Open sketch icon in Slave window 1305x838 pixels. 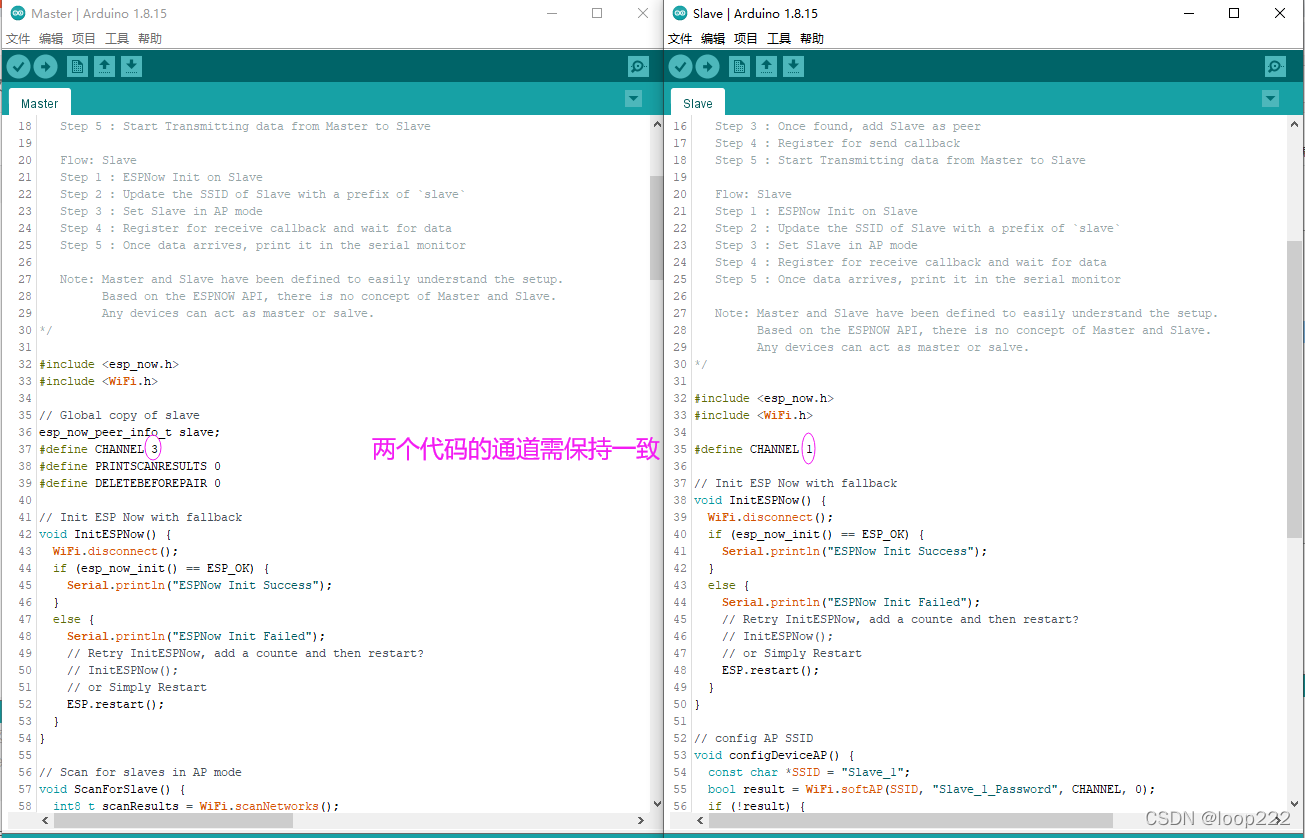click(766, 67)
